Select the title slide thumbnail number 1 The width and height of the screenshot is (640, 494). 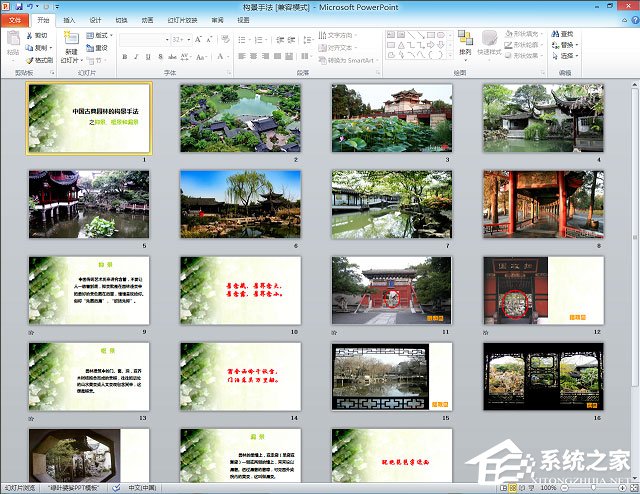click(89, 118)
